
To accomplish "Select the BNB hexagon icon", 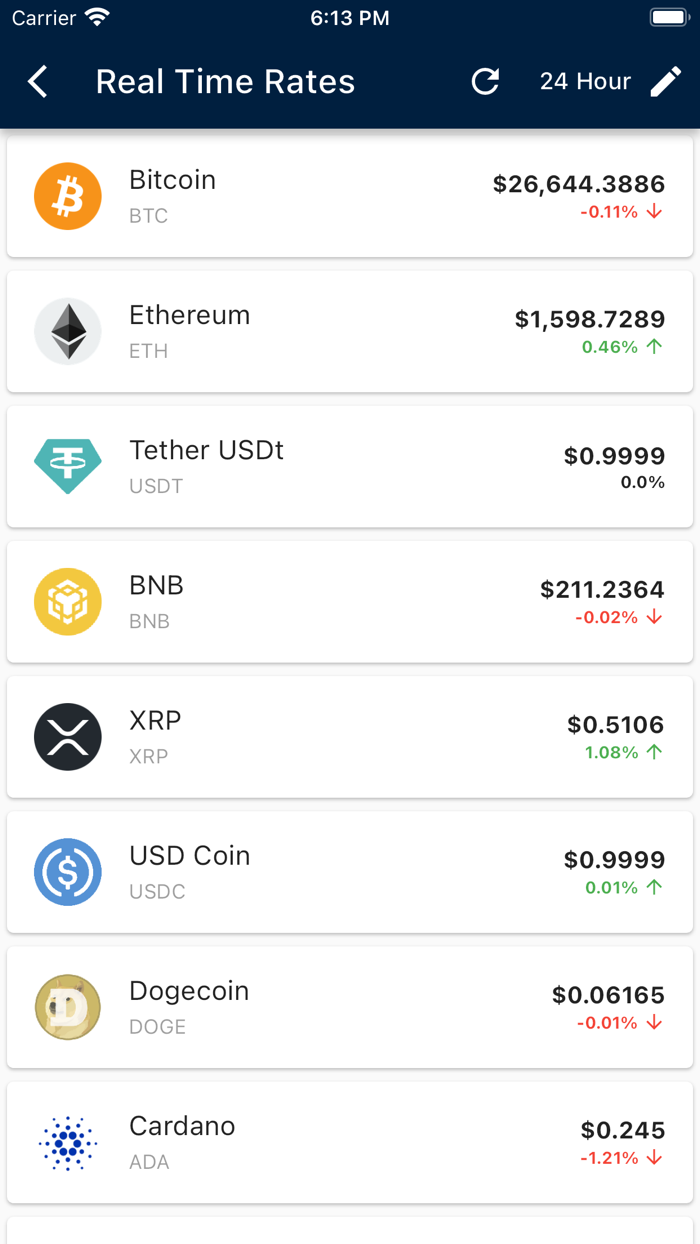I will [67, 601].
